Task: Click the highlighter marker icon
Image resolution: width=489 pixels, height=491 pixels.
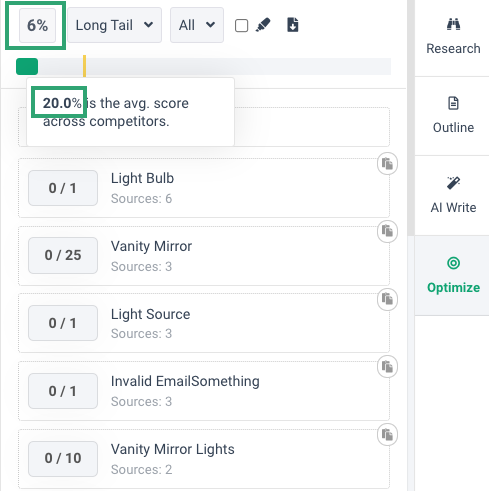Action: point(263,25)
